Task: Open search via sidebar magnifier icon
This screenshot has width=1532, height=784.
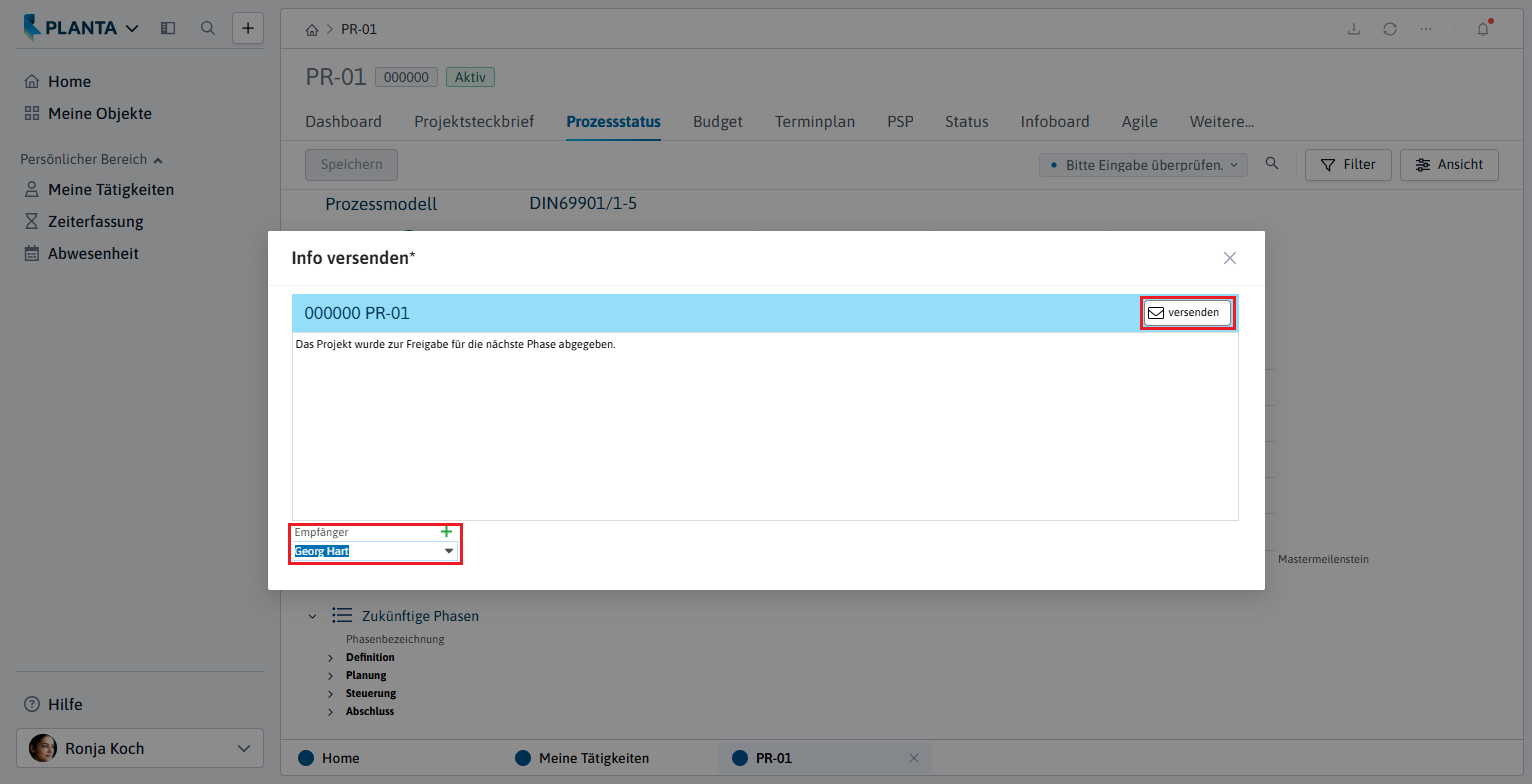Action: (208, 28)
